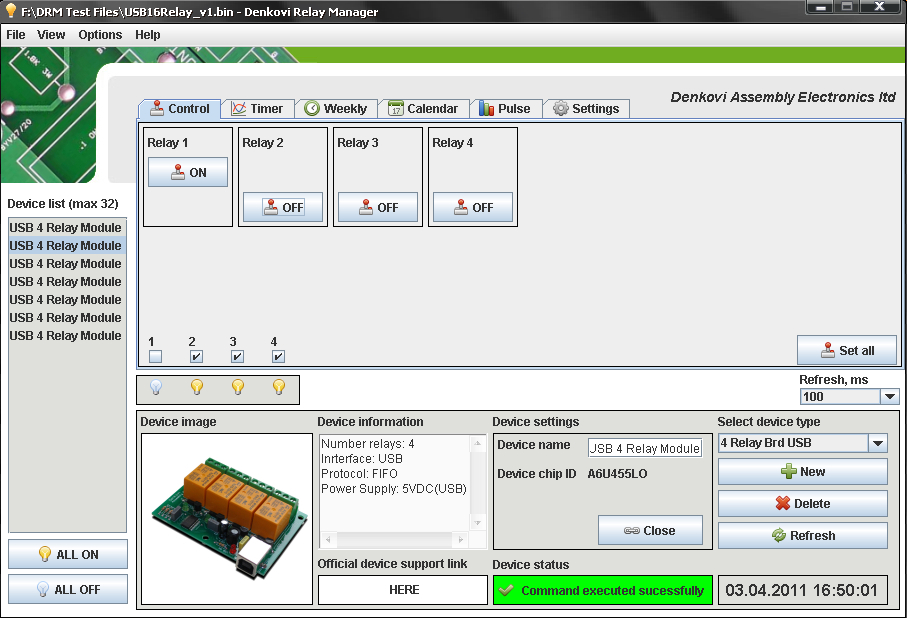The image size is (907, 618).
Task: Minimize the Denkovi Relay Manager window
Action: pos(820,7)
